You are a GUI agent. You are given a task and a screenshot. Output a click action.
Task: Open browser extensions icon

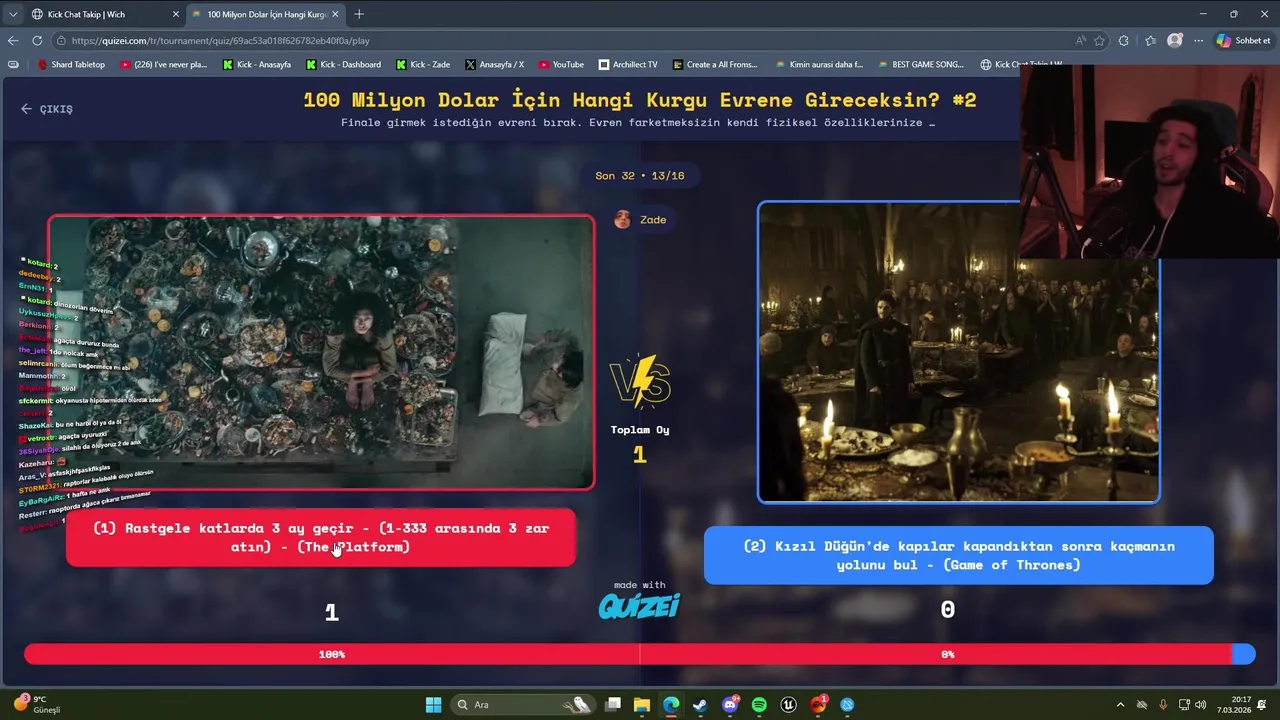pos(1124,41)
